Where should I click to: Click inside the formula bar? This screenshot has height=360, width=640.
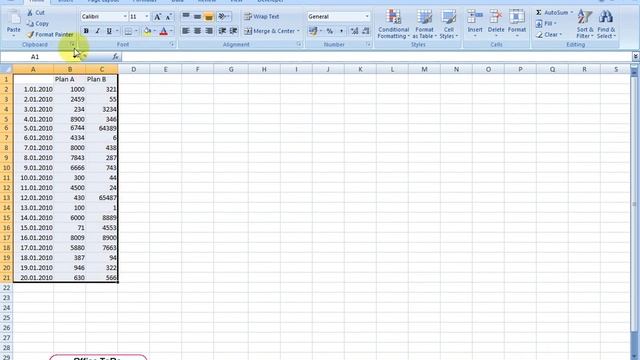[x=376, y=57]
